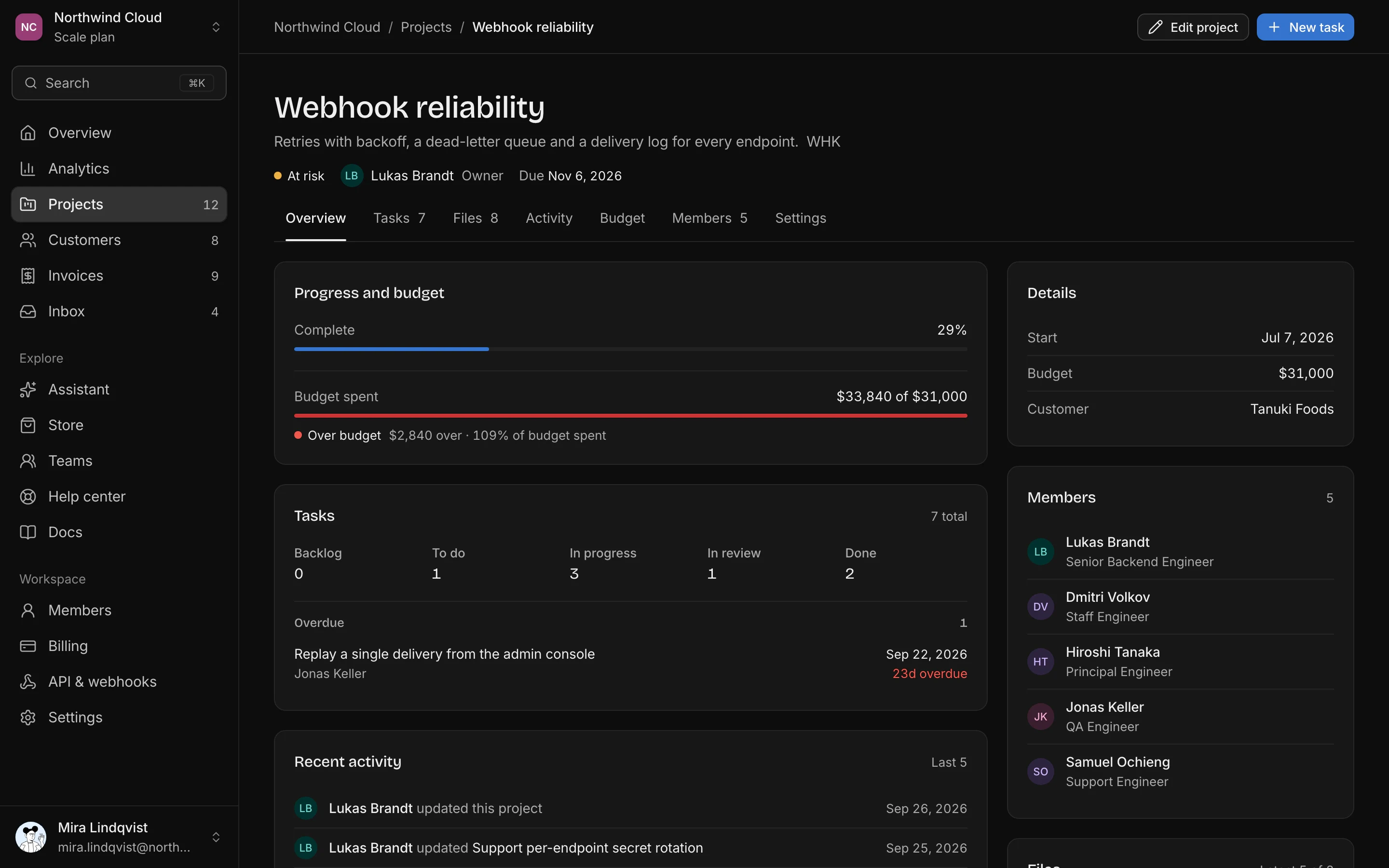Click the Docs book icon
Viewport: 1389px width, 868px height.
coord(27,532)
